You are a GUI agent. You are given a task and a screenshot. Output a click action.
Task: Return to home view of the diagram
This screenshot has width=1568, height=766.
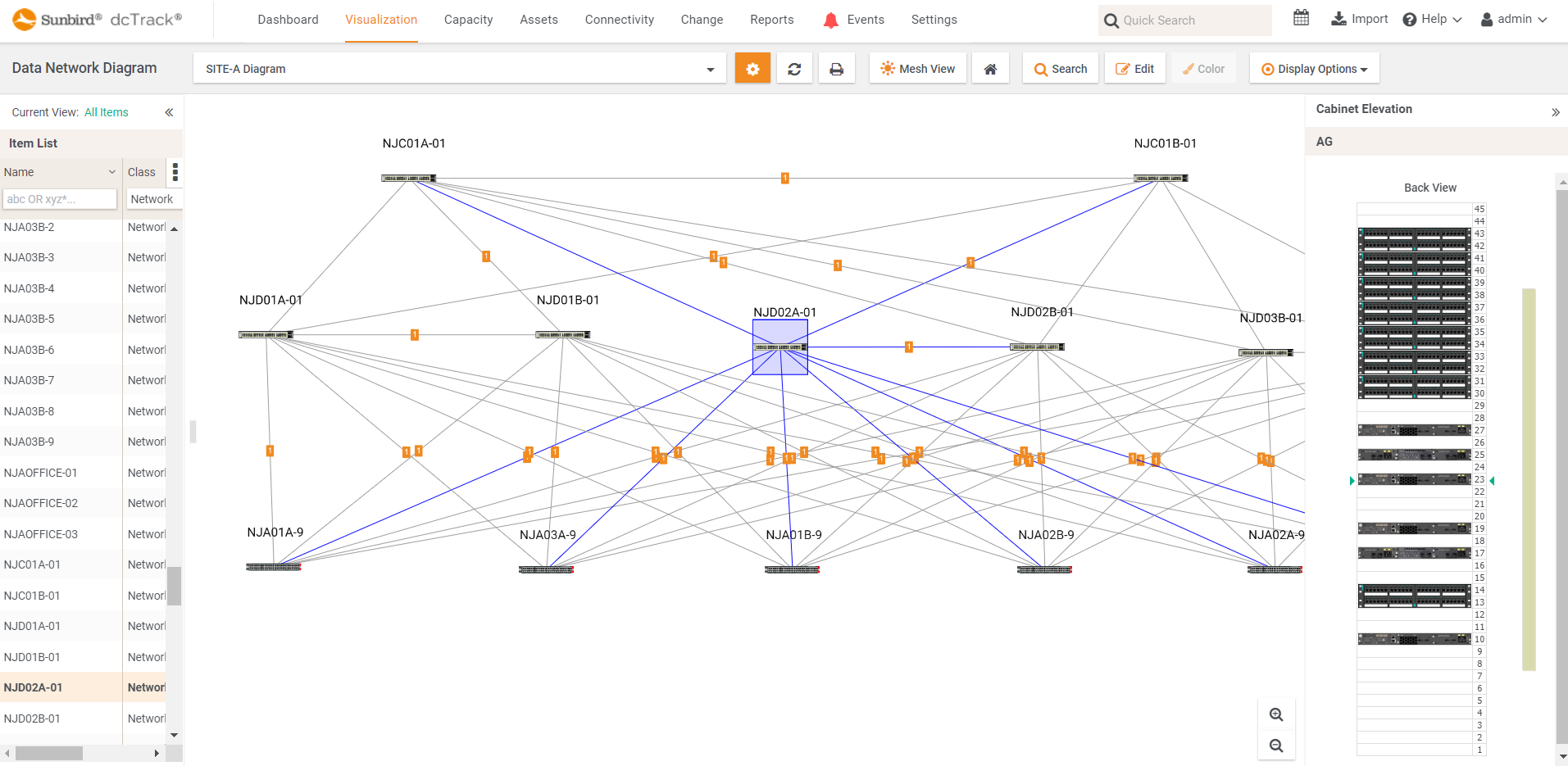pos(990,68)
